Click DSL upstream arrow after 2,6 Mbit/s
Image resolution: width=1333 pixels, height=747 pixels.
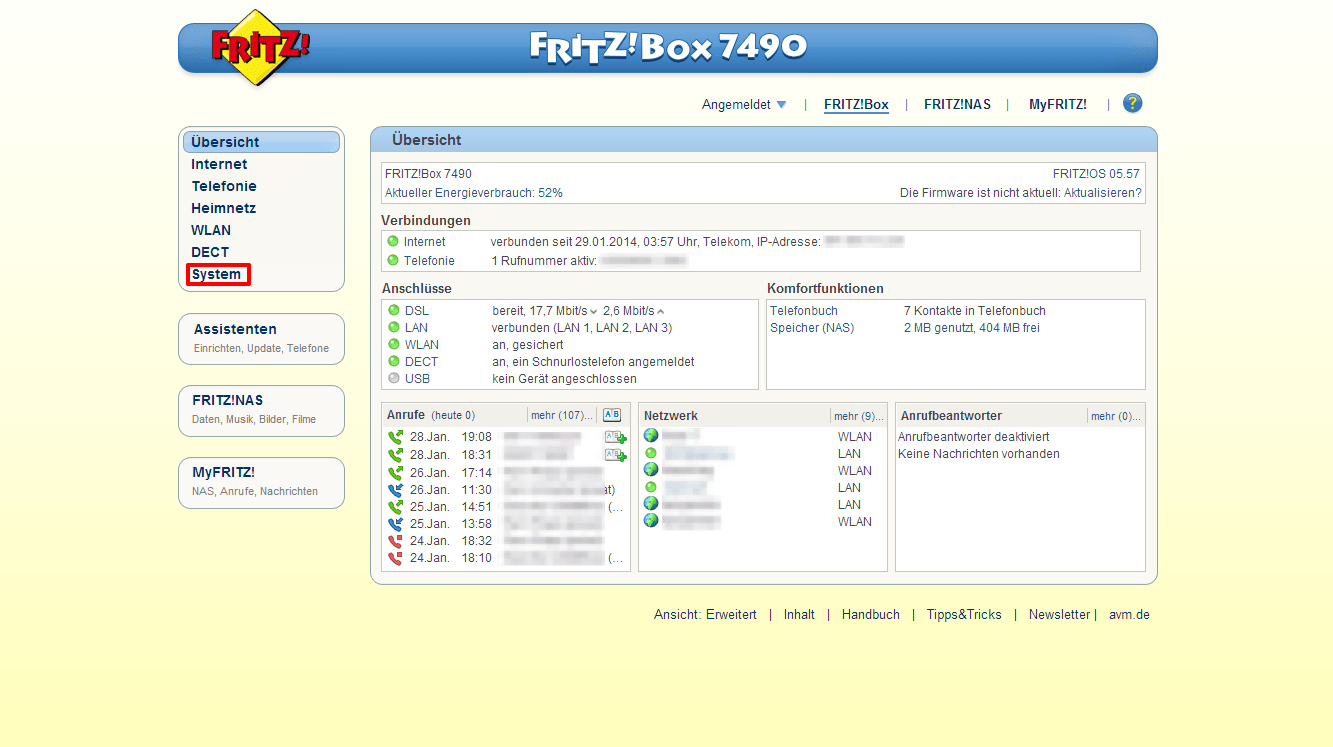(x=660, y=311)
